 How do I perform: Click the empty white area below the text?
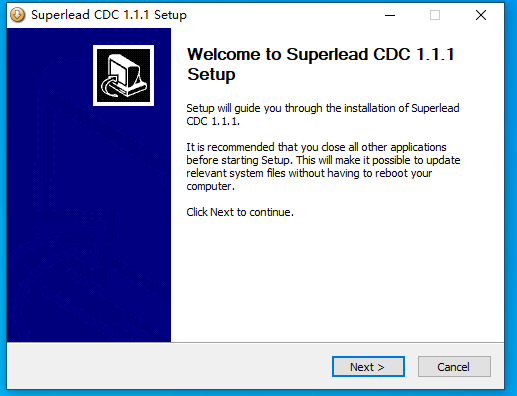[x=337, y=280]
